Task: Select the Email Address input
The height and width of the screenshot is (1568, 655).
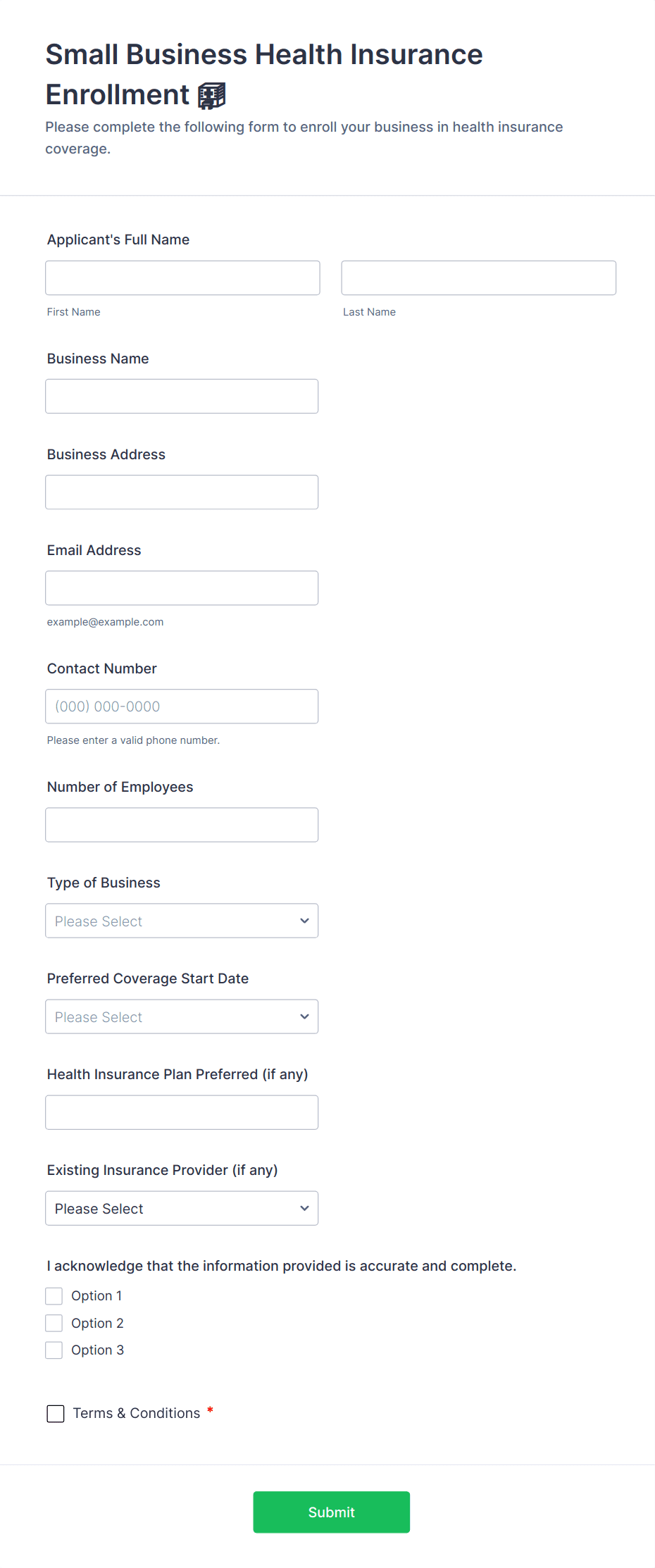Action: [x=182, y=587]
